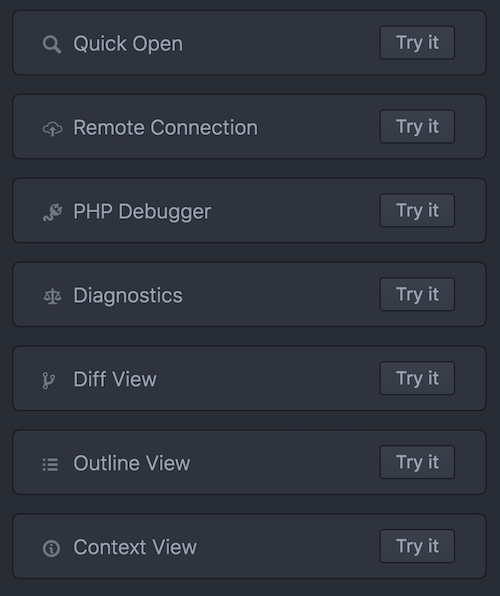The height and width of the screenshot is (596, 500).
Task: Try the Context View feature
Action: pos(417,546)
